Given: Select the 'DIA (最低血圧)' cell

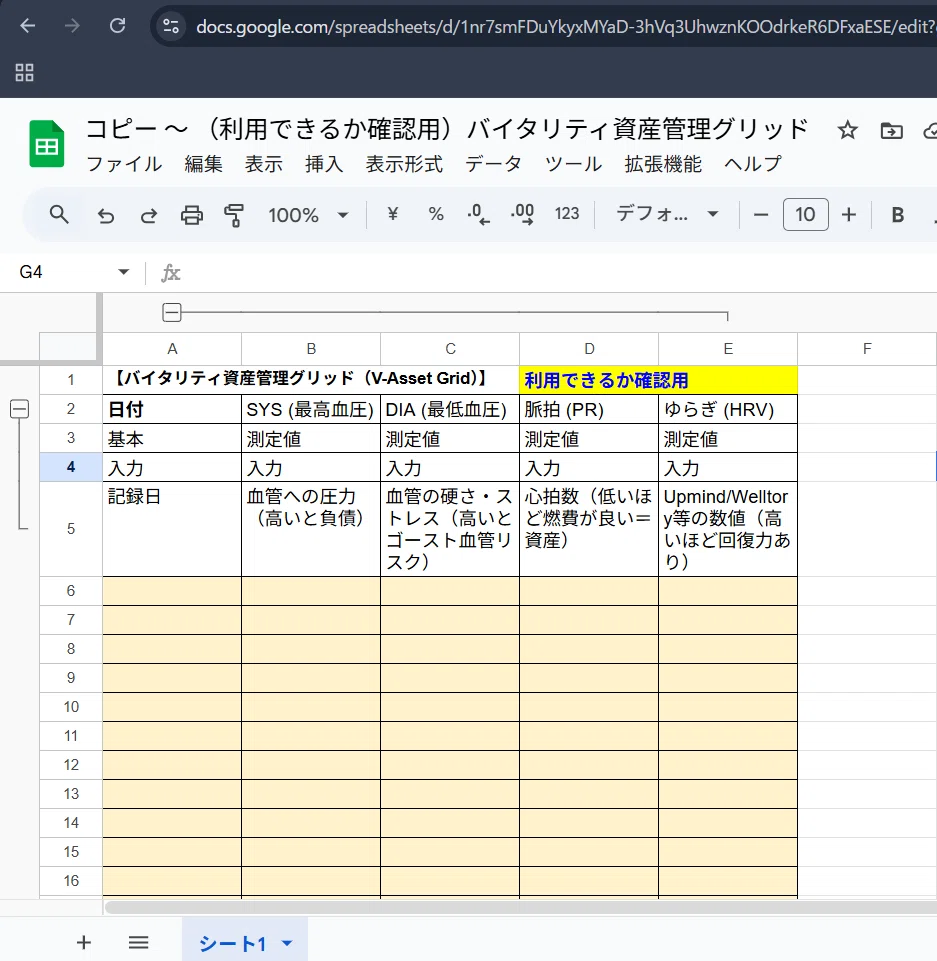Looking at the screenshot, I should click(450, 409).
